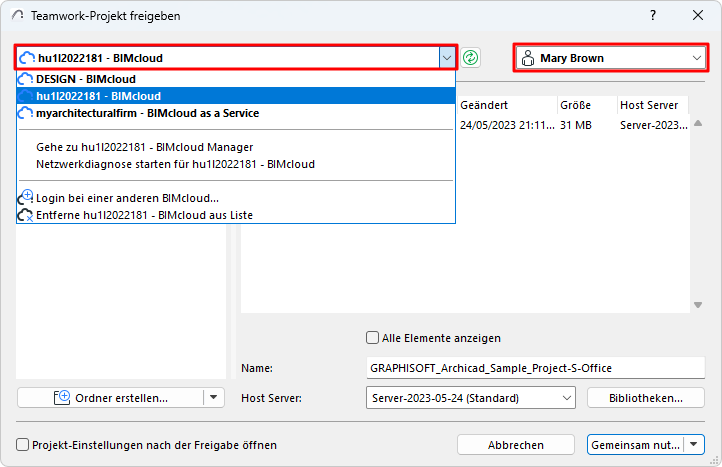Enable Alle Elemente anzeigen checkbox
This screenshot has width=722, height=467.
373,338
